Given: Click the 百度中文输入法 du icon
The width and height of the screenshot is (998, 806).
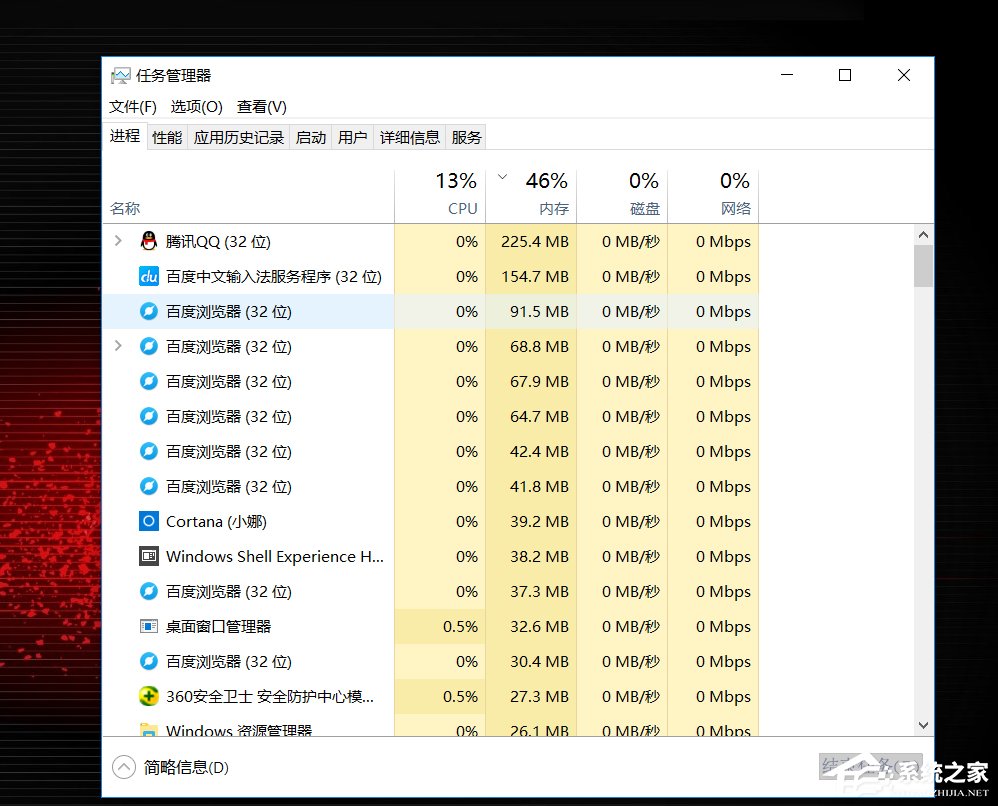Looking at the screenshot, I should (x=148, y=276).
